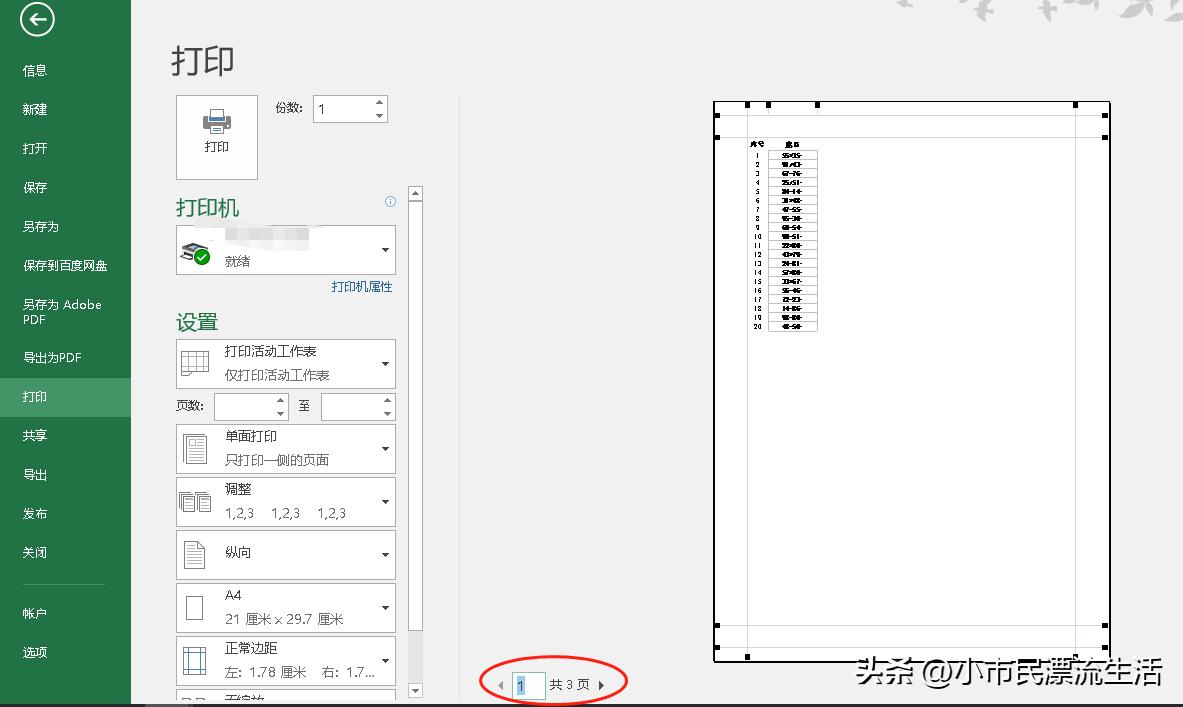Click the portrait orientation (纵向) page icon
This screenshot has height=707, width=1183.
tap(195, 553)
